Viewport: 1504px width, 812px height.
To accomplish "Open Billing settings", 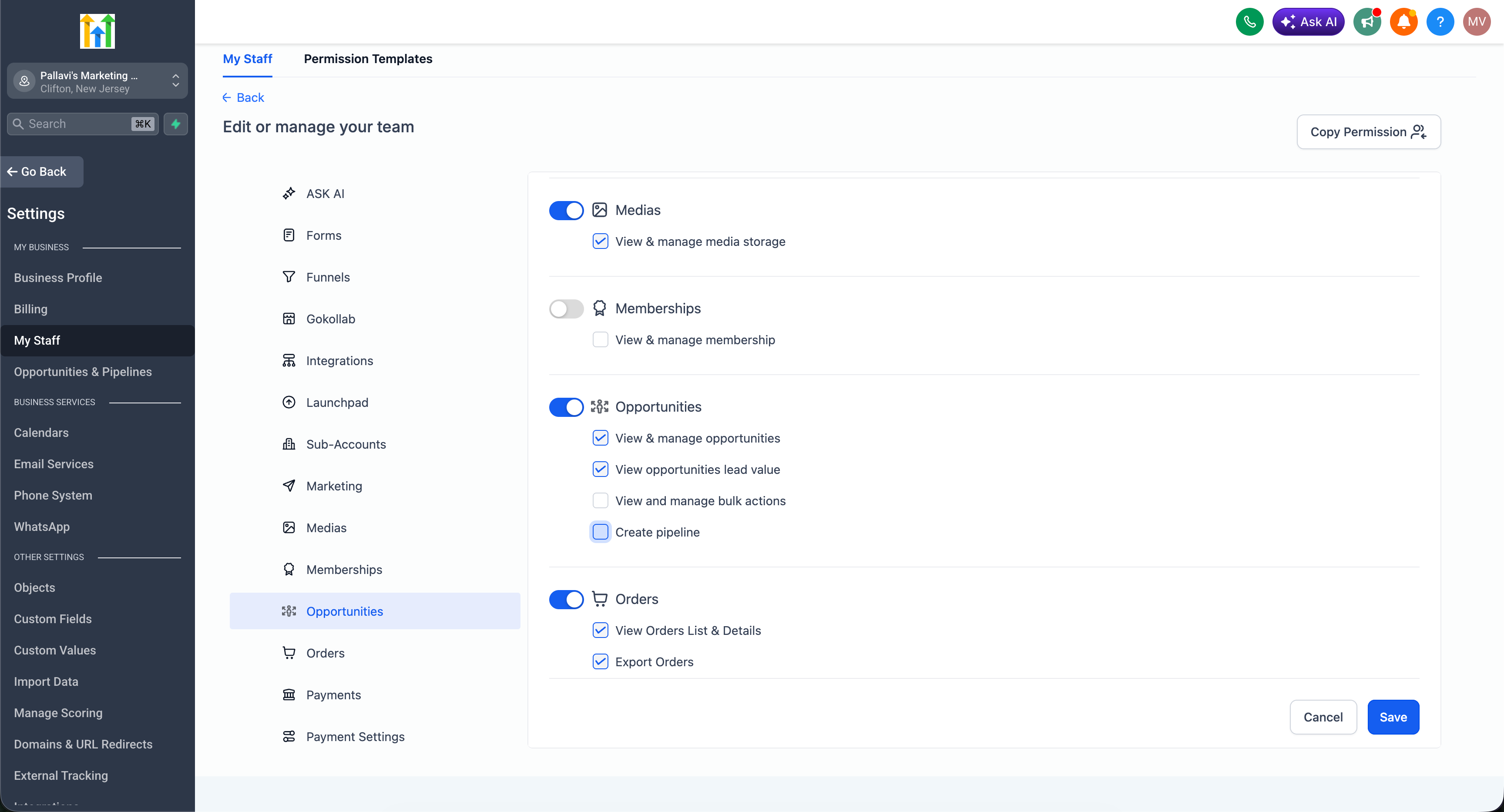I will 30,309.
